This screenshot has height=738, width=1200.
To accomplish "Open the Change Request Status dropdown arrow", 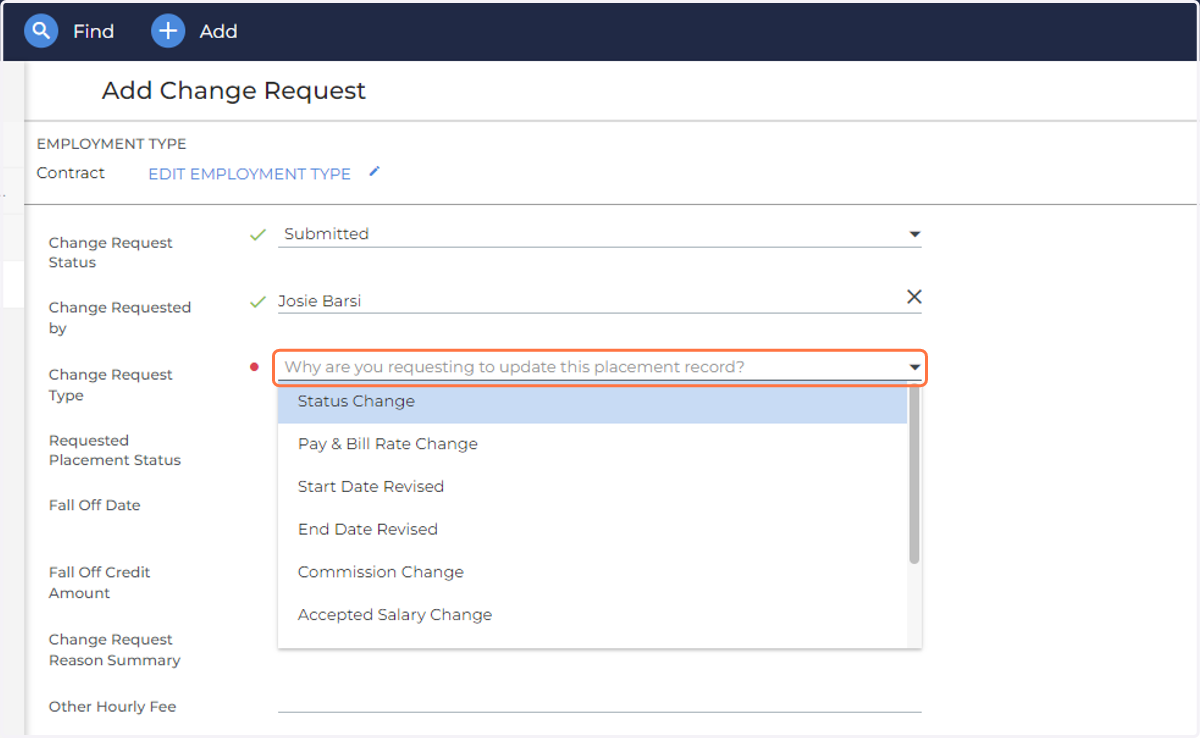I will click(914, 234).
